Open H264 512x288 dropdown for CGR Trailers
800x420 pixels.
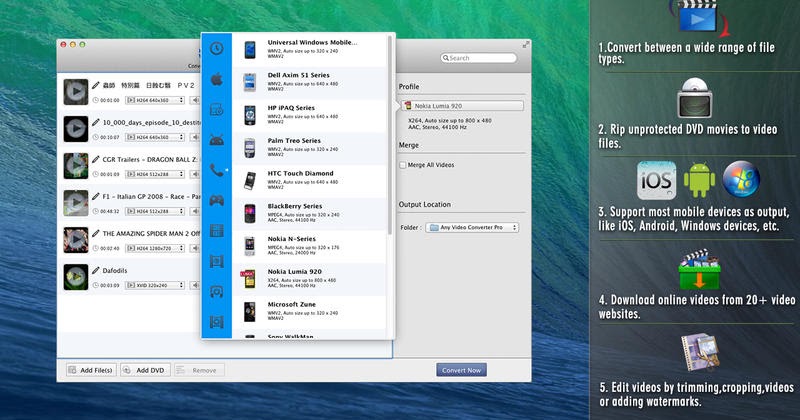click(x=155, y=175)
